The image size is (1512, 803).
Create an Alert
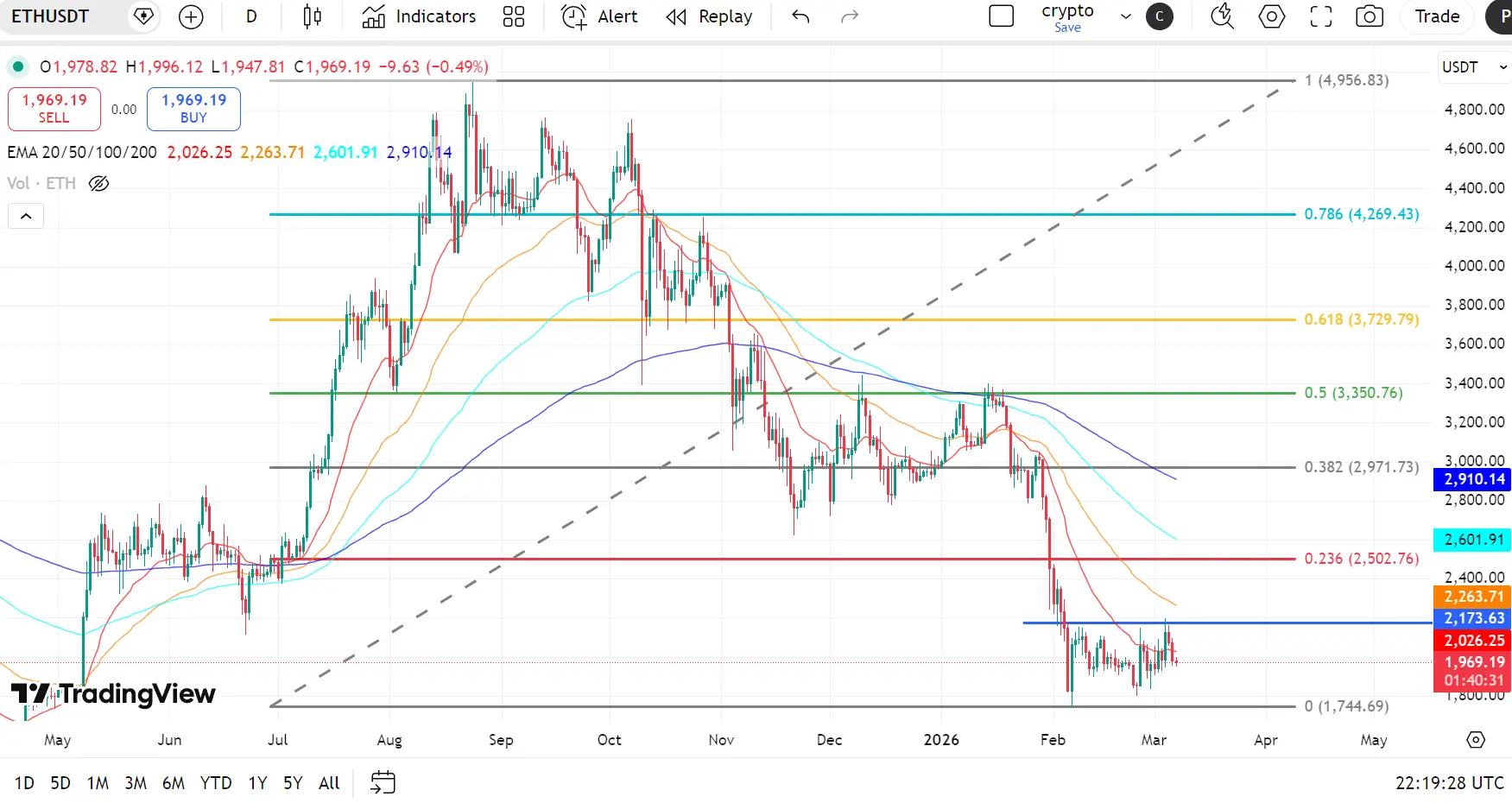click(599, 16)
